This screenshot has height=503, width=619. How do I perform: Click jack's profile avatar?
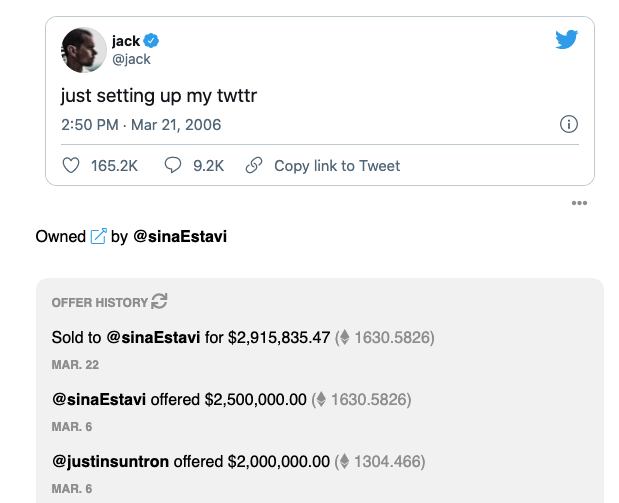pyautogui.click(x=84, y=50)
